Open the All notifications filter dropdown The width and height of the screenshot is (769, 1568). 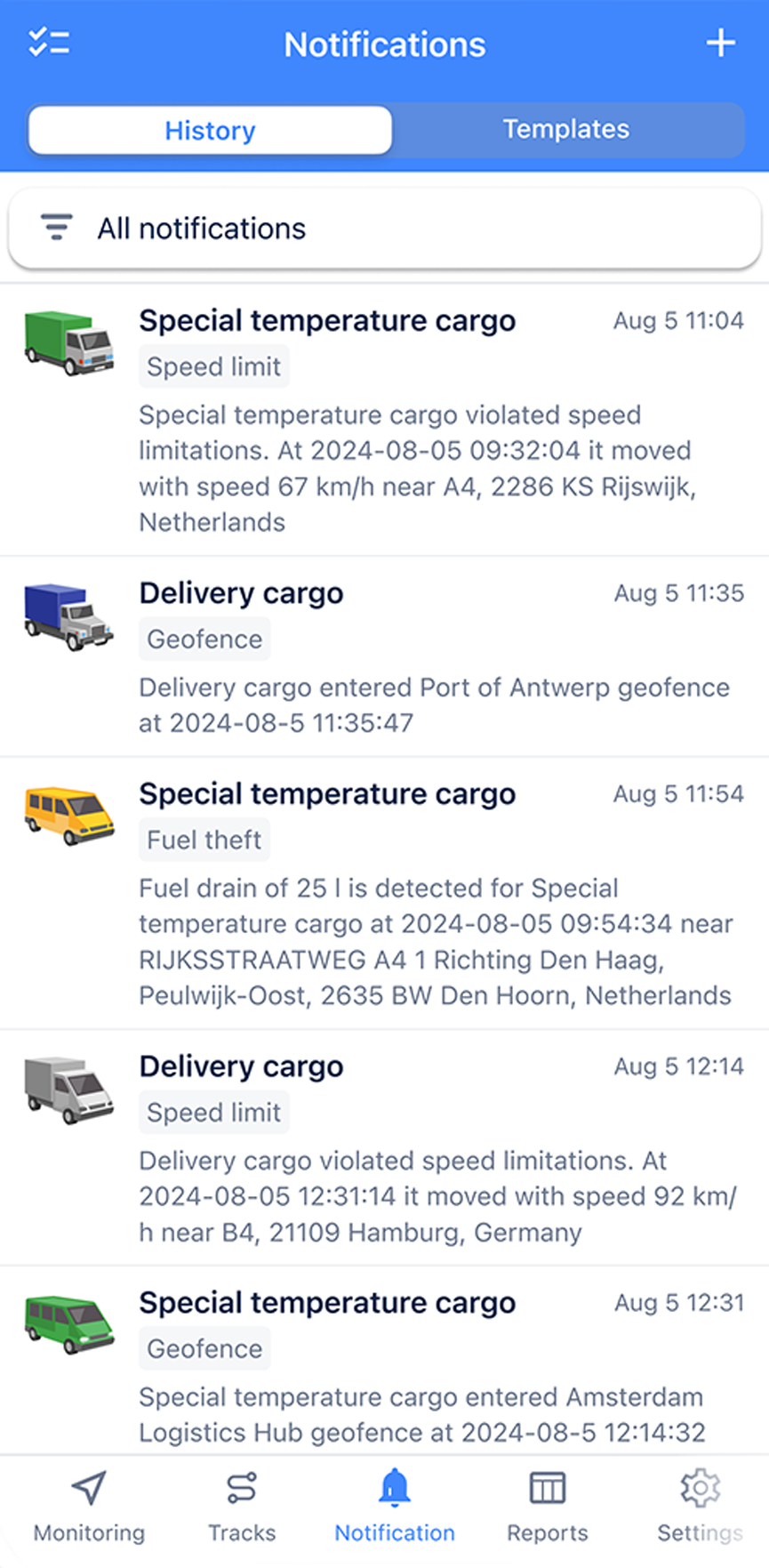tap(384, 229)
